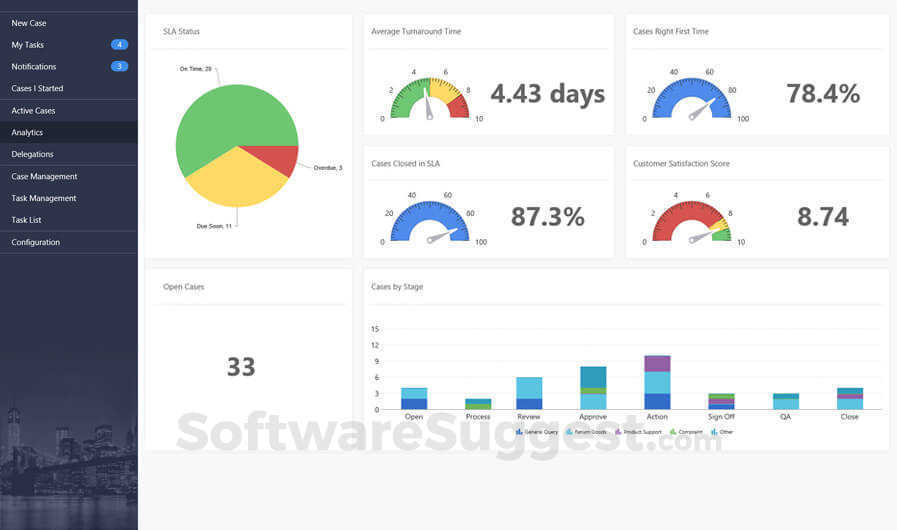Toggle the Other legend icon

[714, 432]
